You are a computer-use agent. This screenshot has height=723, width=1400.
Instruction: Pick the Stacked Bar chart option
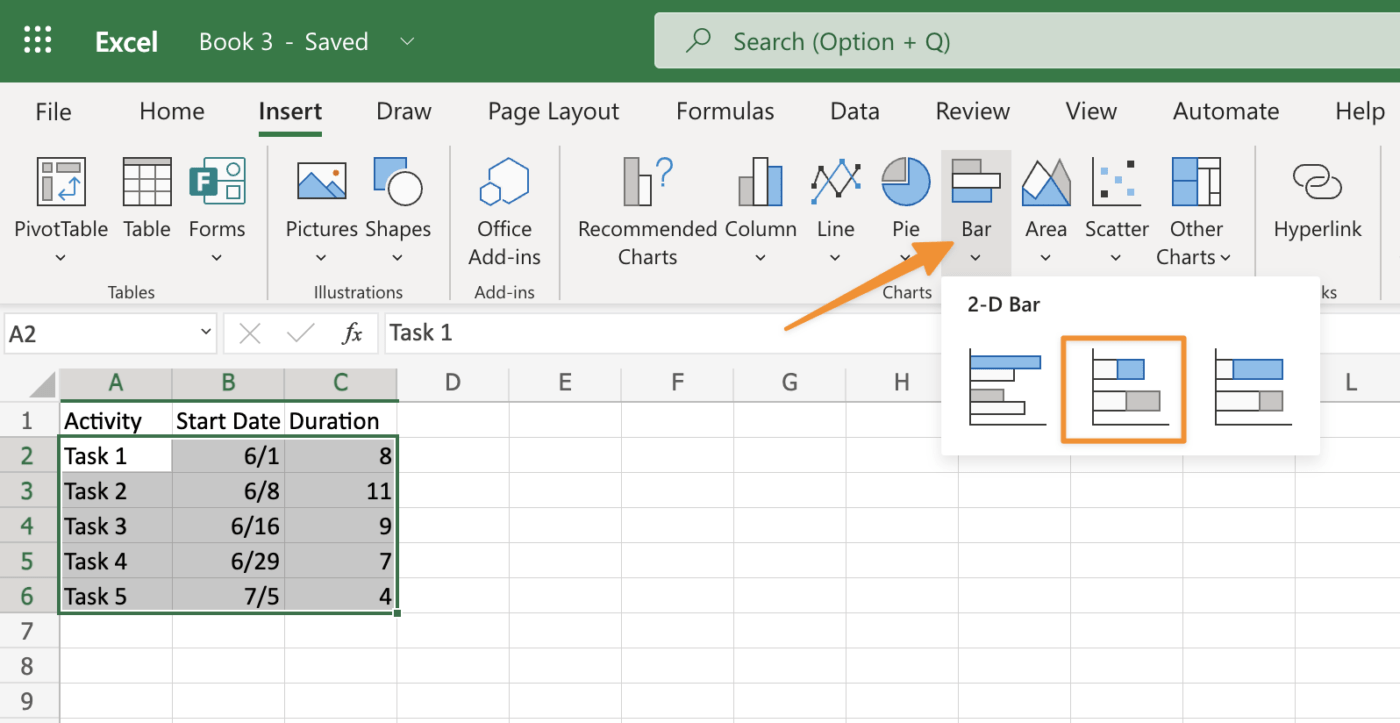(1123, 388)
